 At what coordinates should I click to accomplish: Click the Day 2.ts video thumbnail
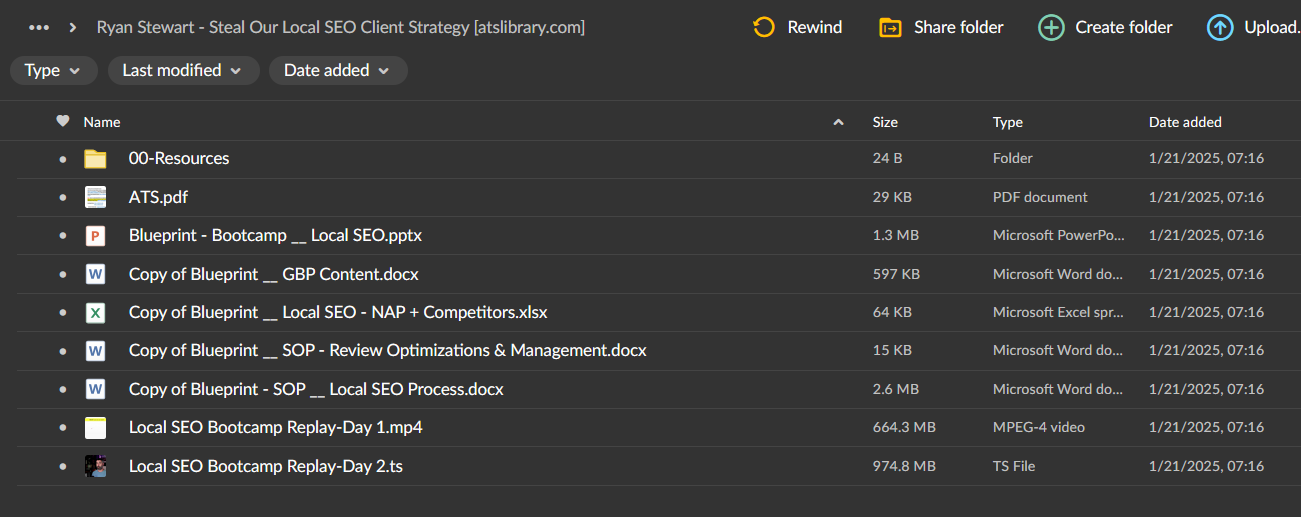[95, 466]
